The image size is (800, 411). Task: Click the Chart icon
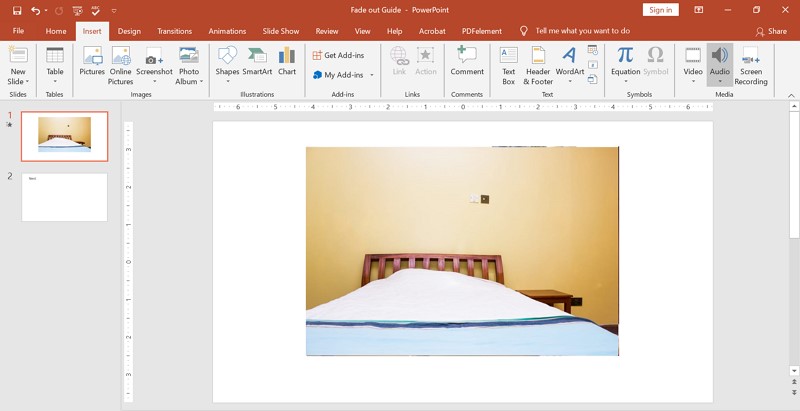(x=287, y=60)
